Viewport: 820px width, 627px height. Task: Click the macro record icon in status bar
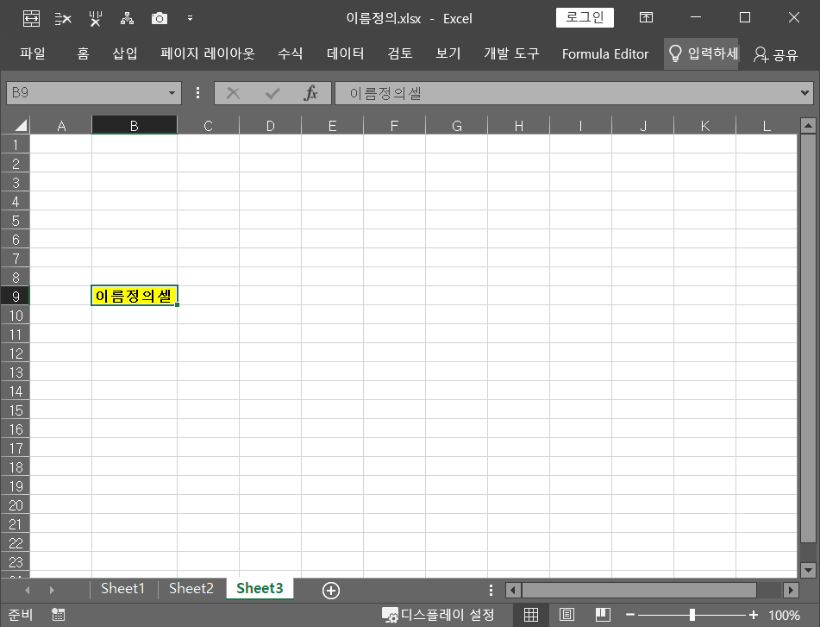(58, 615)
